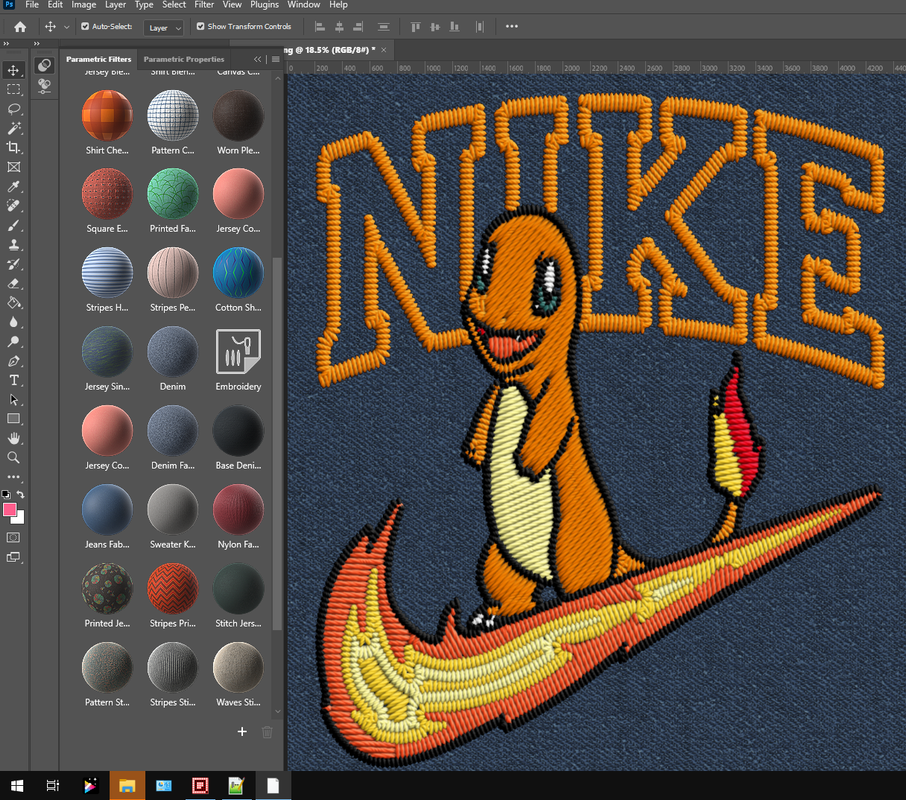This screenshot has height=800, width=906.
Task: Click the pink foreground color swatch
Action: coord(9,509)
